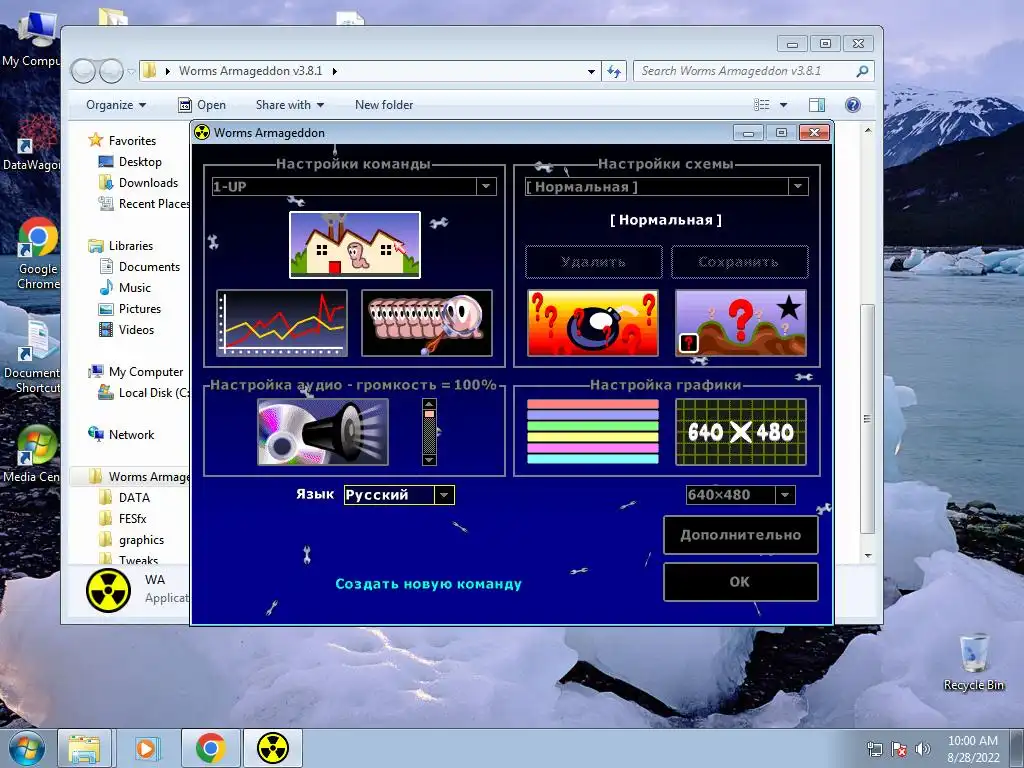The image size is (1024, 768).
Task: Select Favorites in the navigation pane
Action: click(132, 140)
